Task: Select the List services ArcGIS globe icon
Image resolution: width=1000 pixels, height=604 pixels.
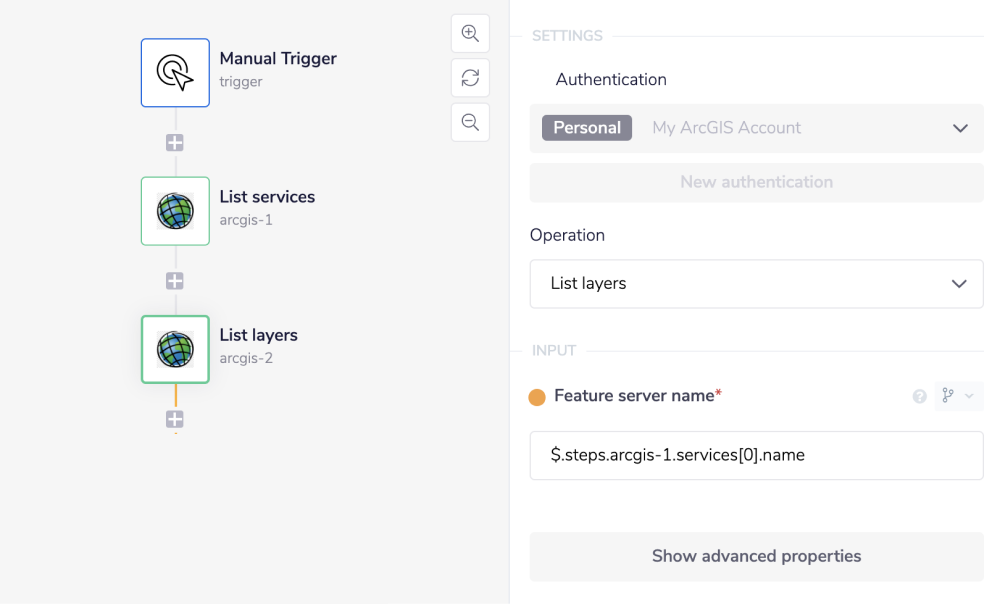Action: pos(175,211)
